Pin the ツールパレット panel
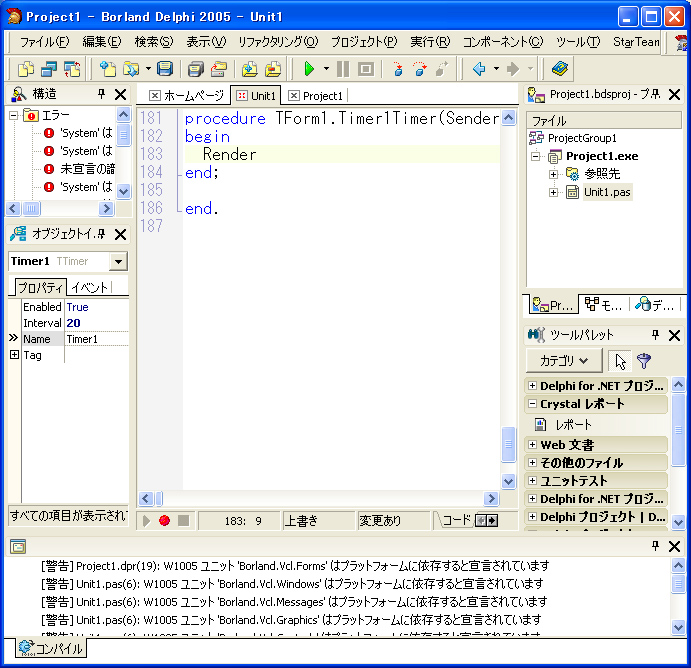Viewport: 691px width, 668px height. [x=655, y=335]
